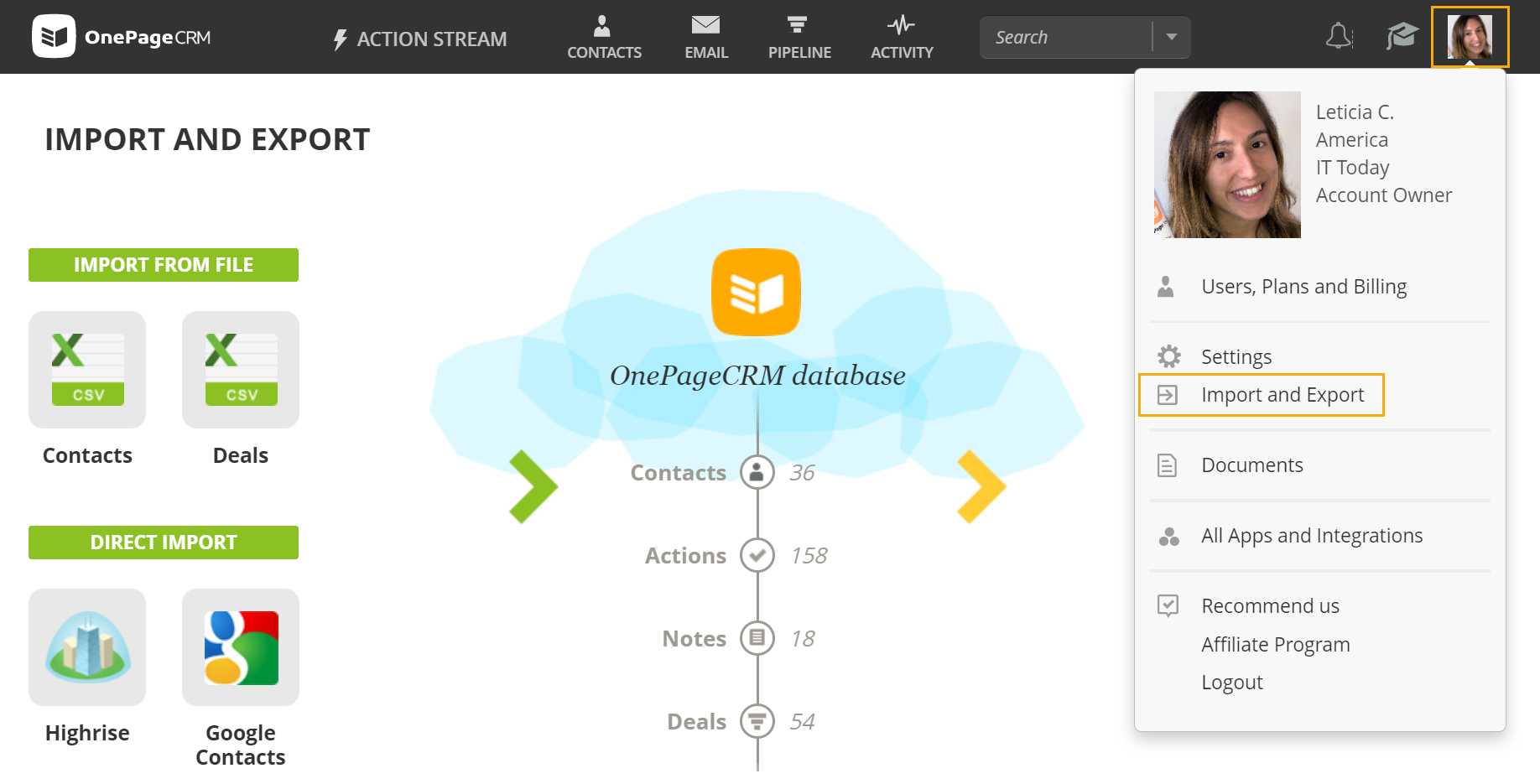The height and width of the screenshot is (784, 1540).
Task: Start Highrise direct import
Action: pyautogui.click(x=87, y=647)
